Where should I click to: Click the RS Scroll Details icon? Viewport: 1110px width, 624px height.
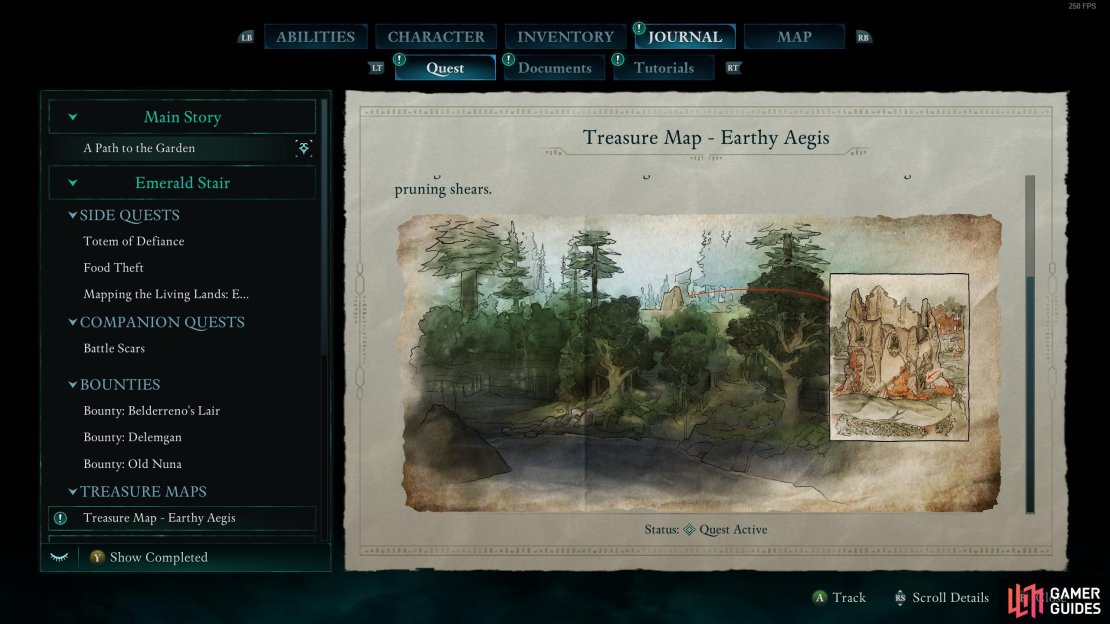(x=899, y=598)
